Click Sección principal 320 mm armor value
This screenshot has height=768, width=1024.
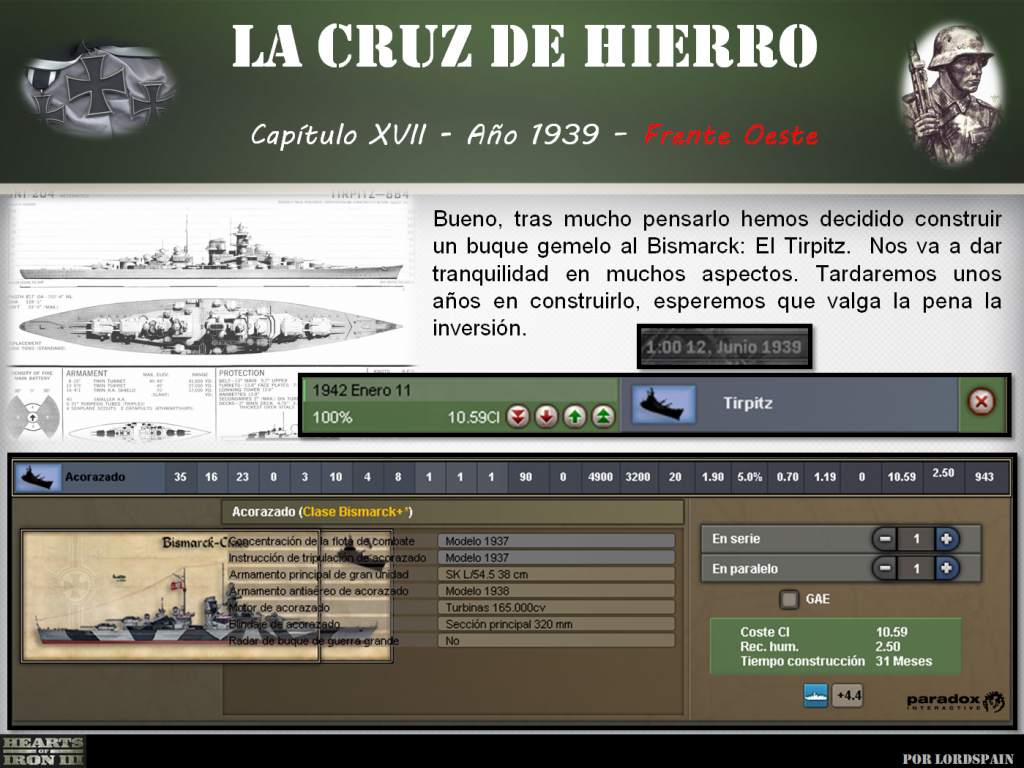pyautogui.click(x=556, y=624)
